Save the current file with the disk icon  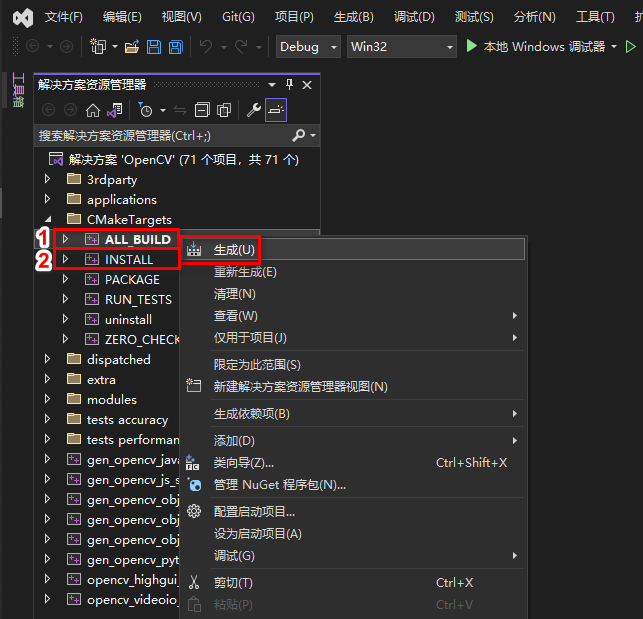pos(154,47)
